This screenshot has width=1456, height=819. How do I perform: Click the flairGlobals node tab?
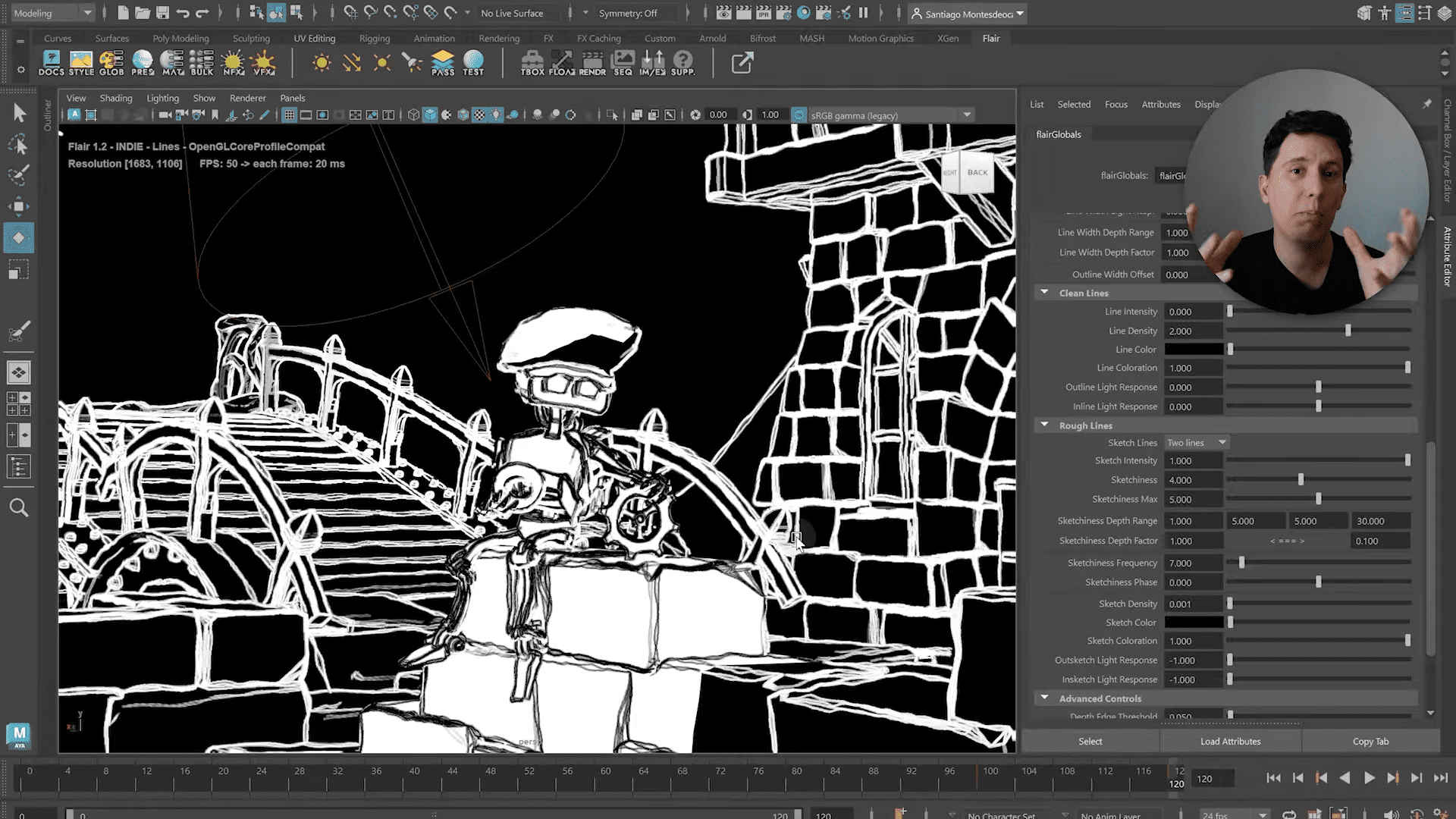tap(1059, 134)
